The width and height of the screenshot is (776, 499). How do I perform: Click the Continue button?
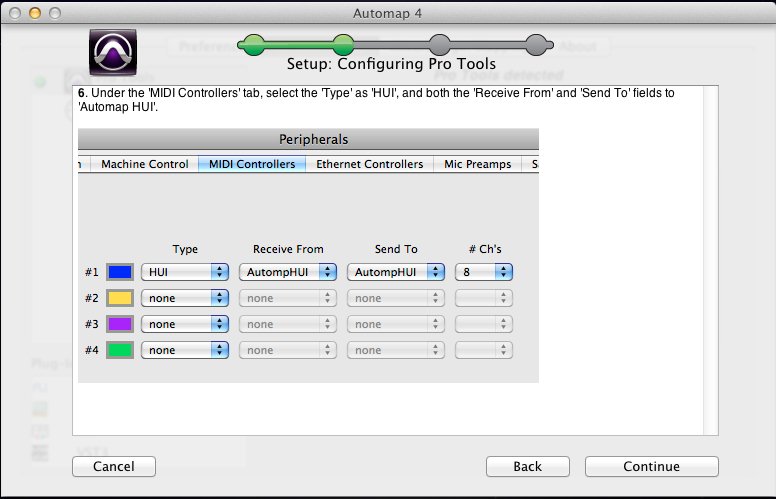[x=651, y=466]
